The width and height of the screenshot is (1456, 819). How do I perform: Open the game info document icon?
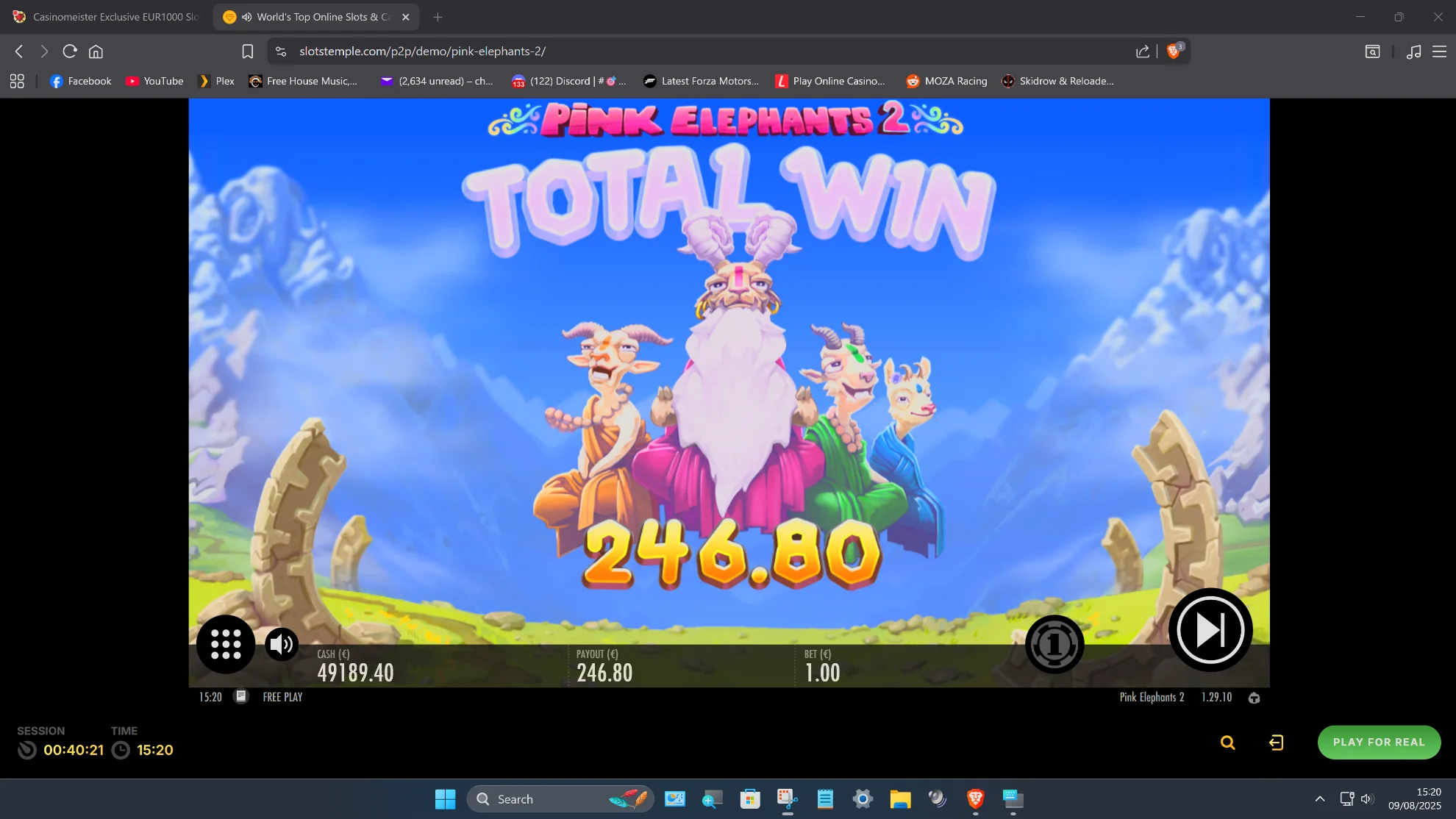pyautogui.click(x=241, y=696)
